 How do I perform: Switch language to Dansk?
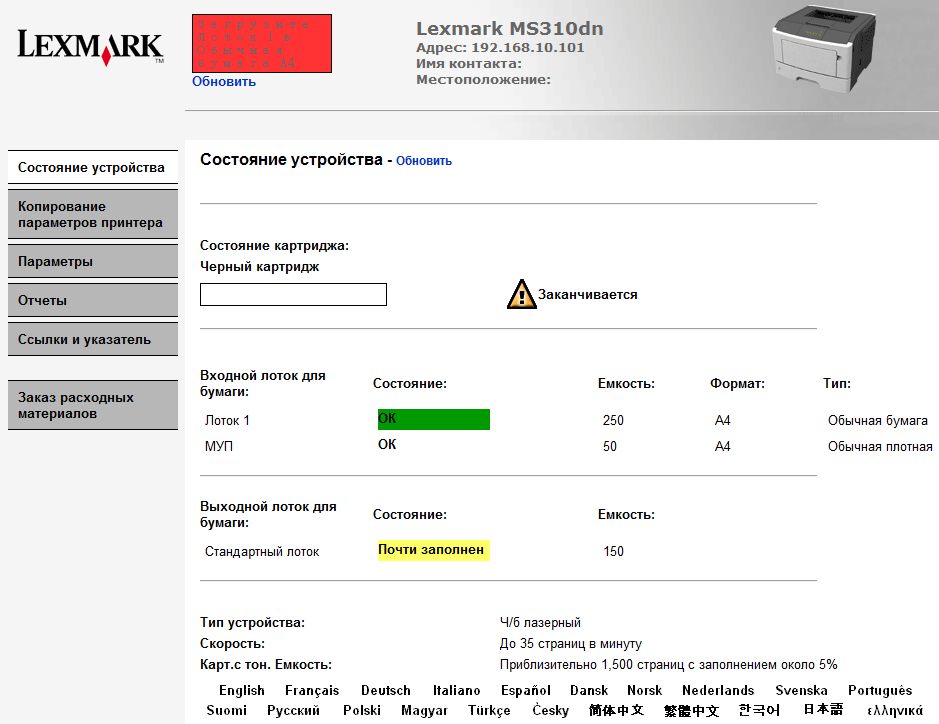point(589,690)
